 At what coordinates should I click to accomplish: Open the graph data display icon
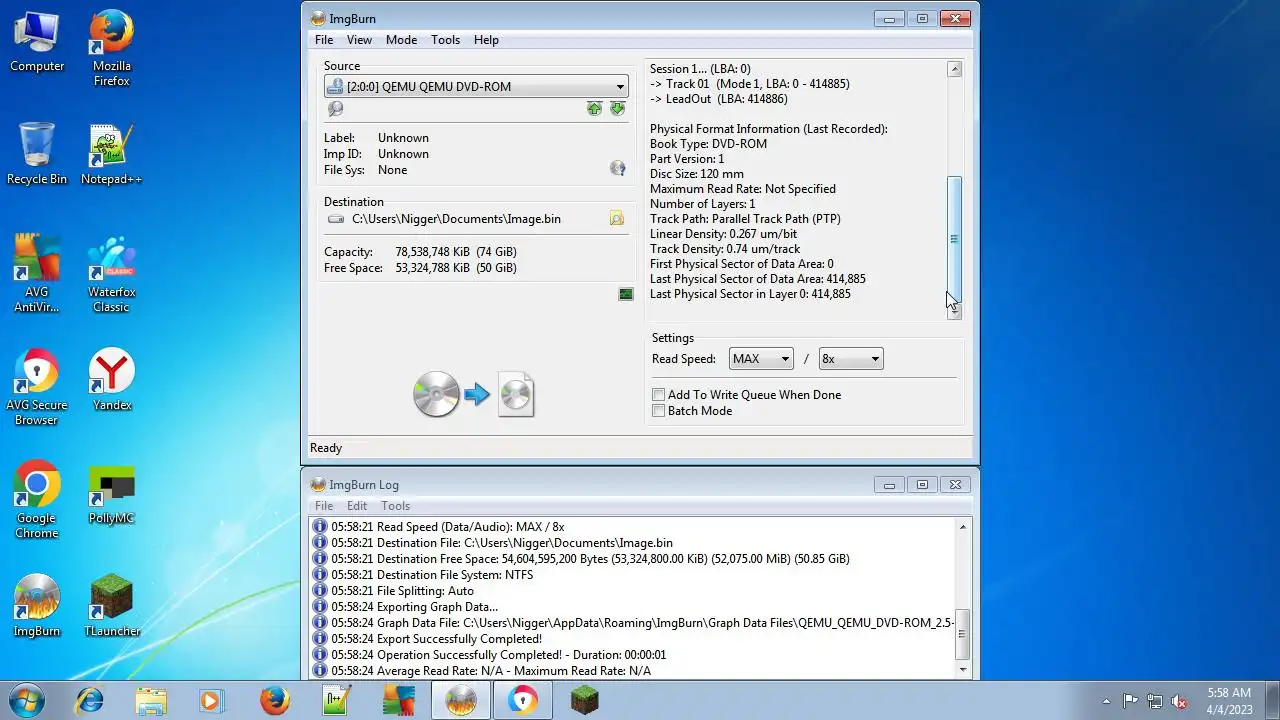click(x=626, y=294)
